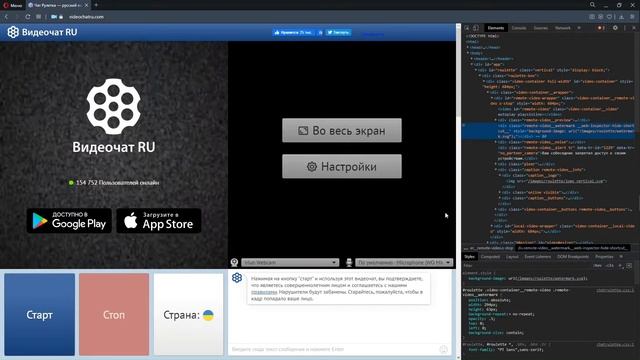This screenshot has height=360, width=640.
Task: Select the Elements tab in DevTools
Action: tap(496, 28)
